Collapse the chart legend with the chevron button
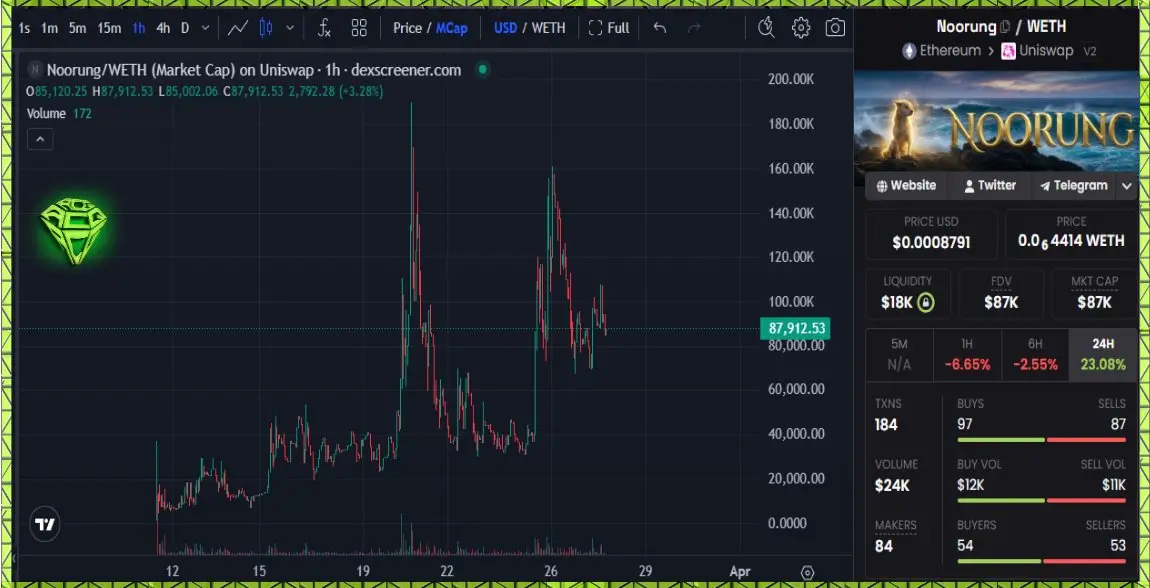Viewport: 1150px width, 588px height. 40,139
